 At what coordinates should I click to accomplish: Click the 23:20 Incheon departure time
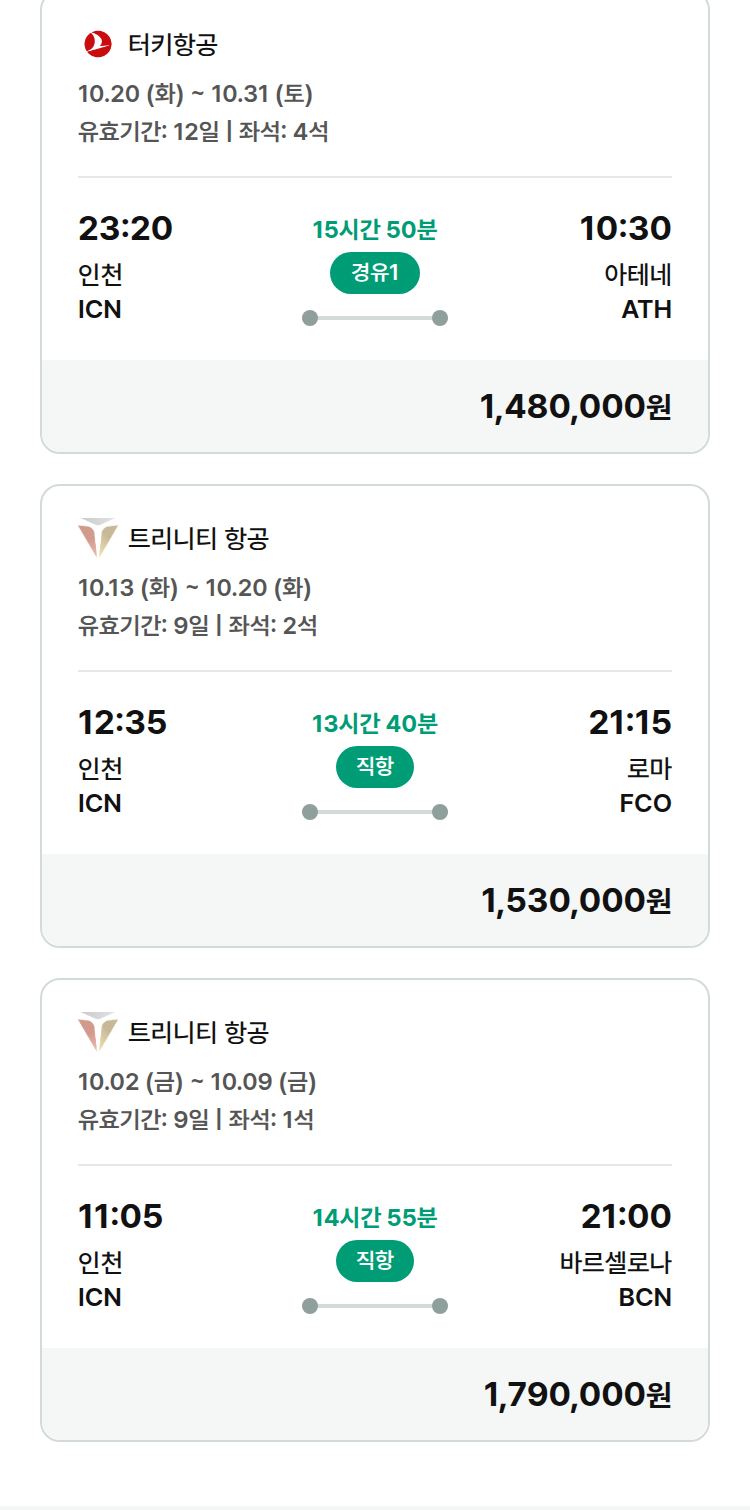125,228
